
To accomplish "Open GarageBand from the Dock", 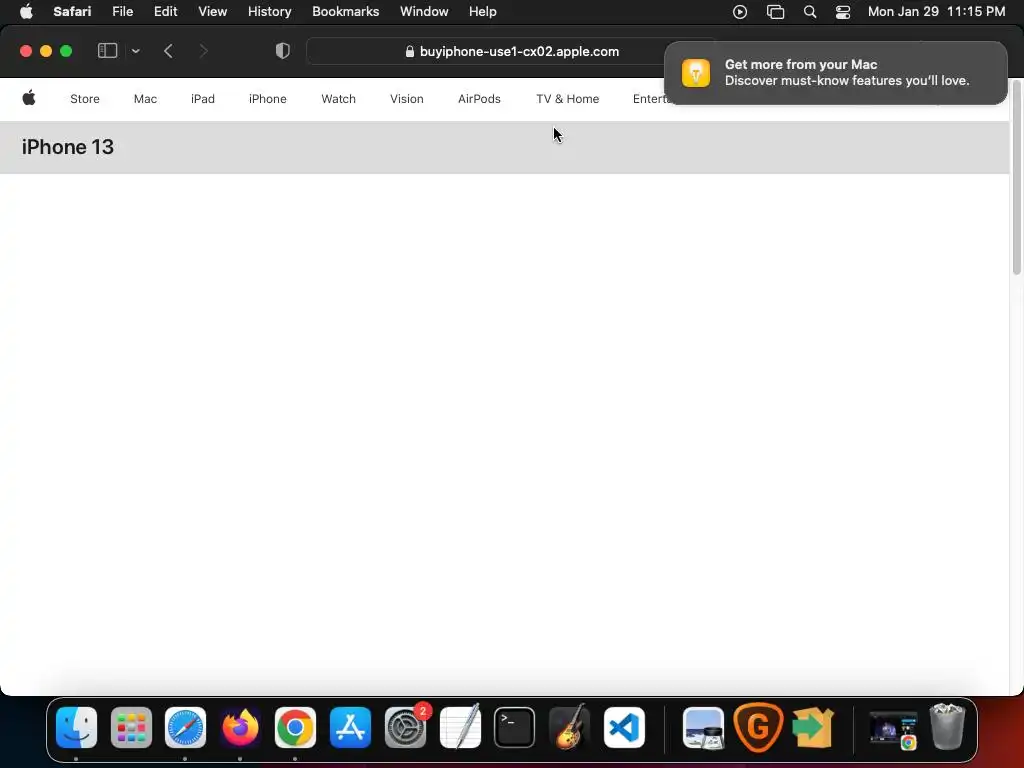I will 569,727.
